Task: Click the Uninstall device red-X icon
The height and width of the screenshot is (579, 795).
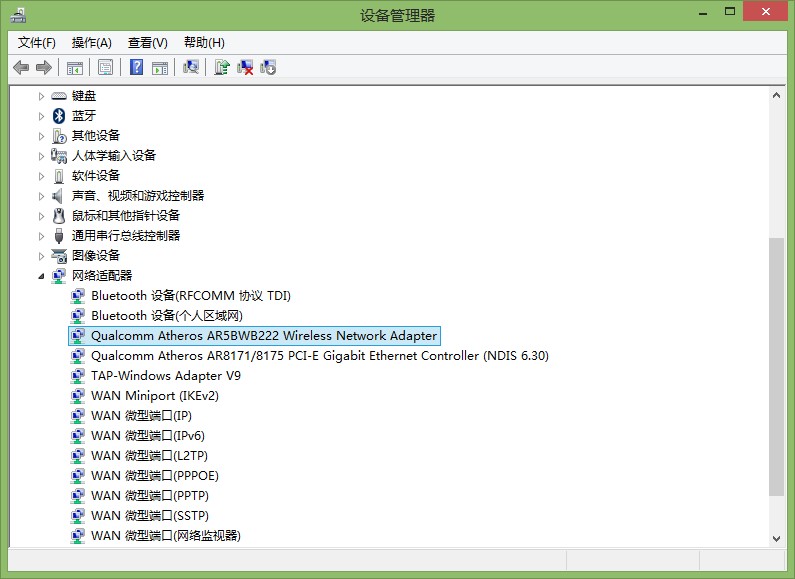Action: [245, 67]
